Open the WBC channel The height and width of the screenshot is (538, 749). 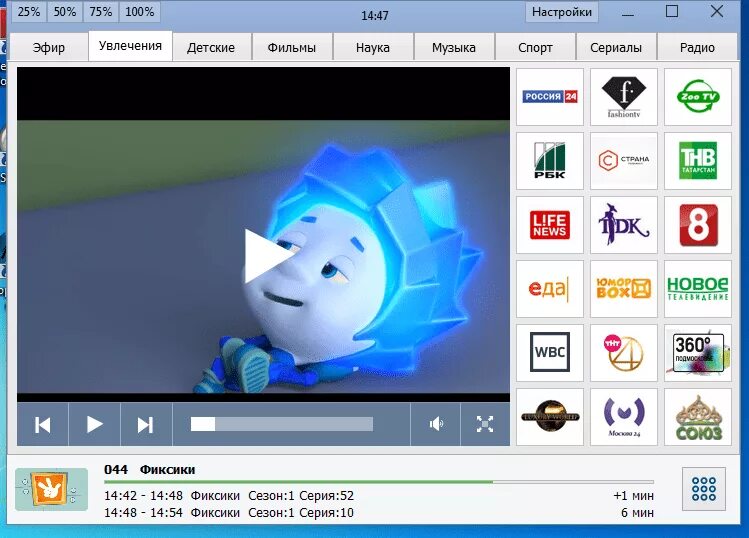click(550, 353)
